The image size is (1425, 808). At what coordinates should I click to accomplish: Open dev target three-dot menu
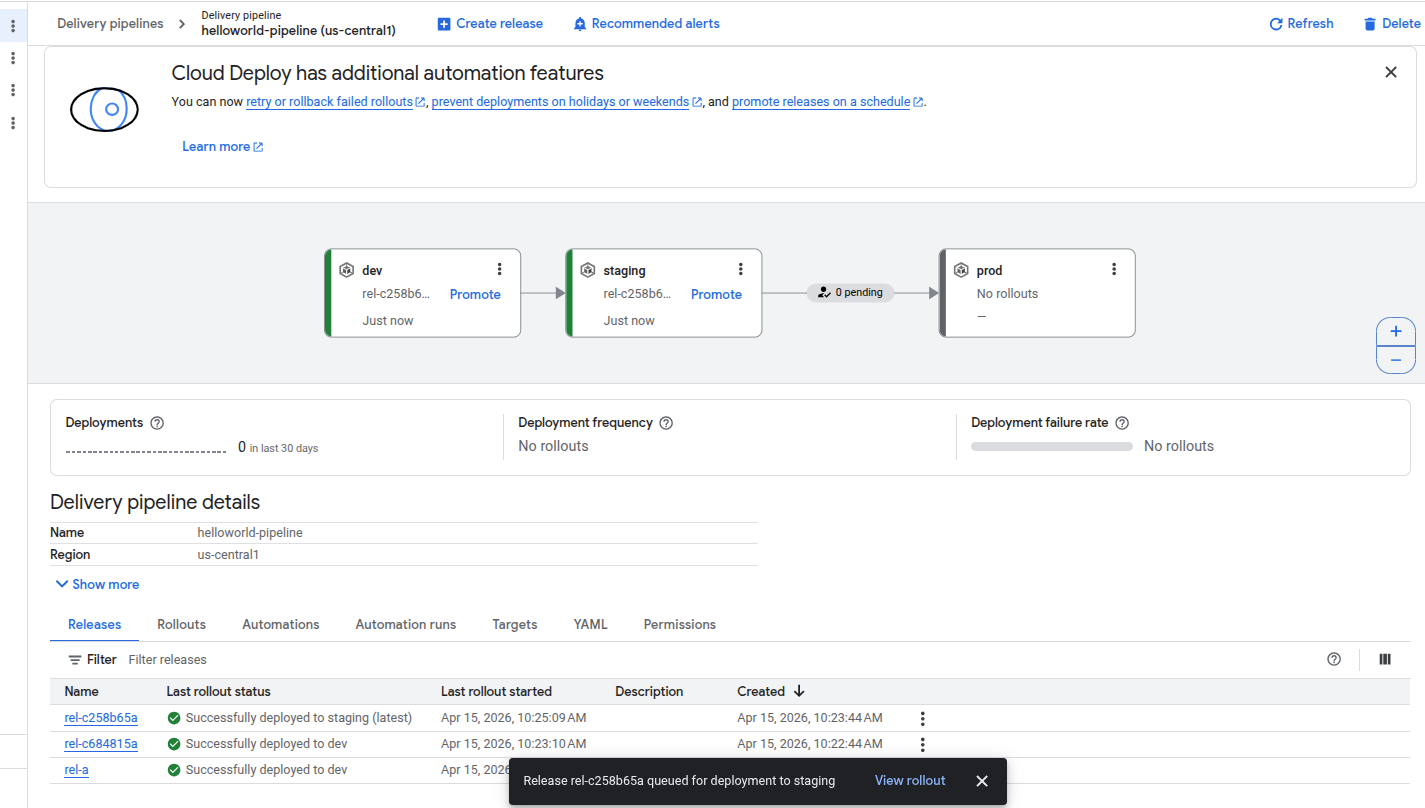tap(499, 269)
